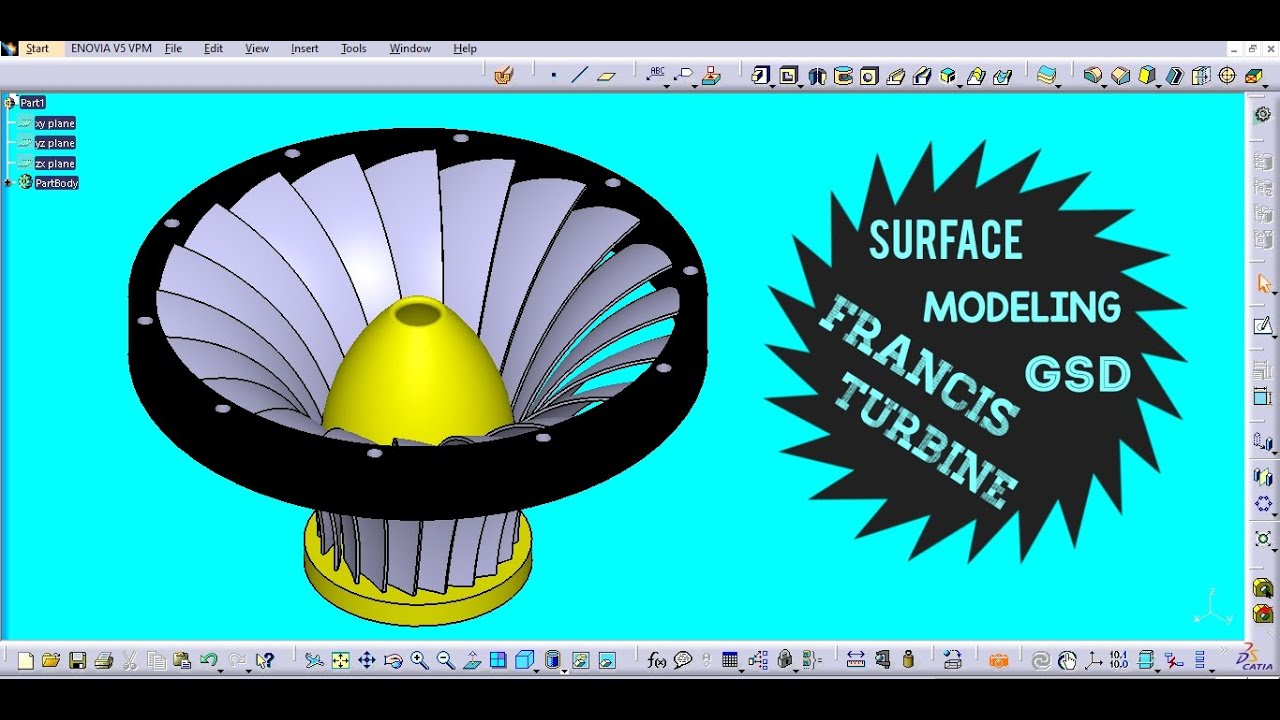Click the xyz compass in viewport corner

pyautogui.click(x=1211, y=607)
